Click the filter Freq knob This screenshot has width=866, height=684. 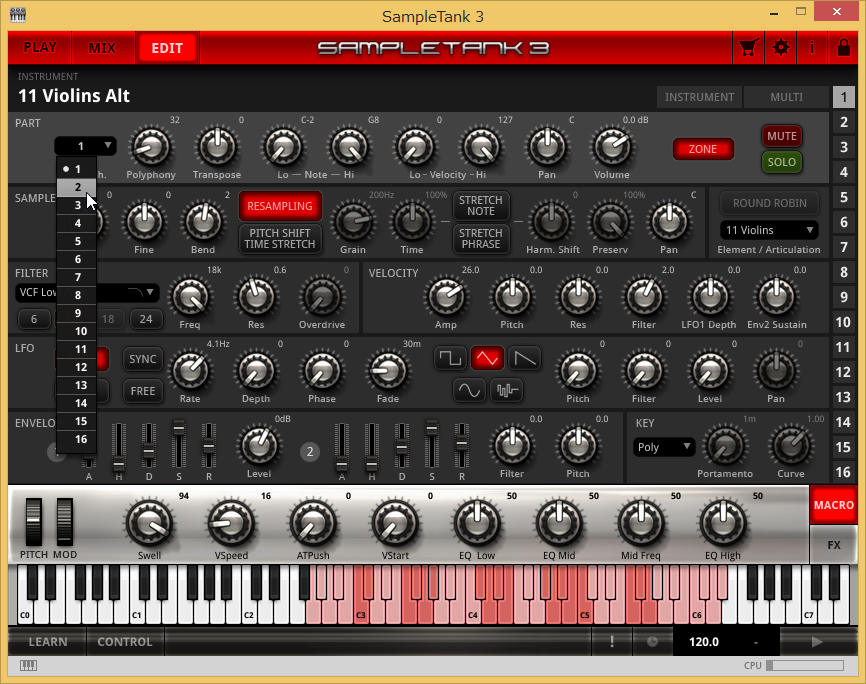(189, 297)
